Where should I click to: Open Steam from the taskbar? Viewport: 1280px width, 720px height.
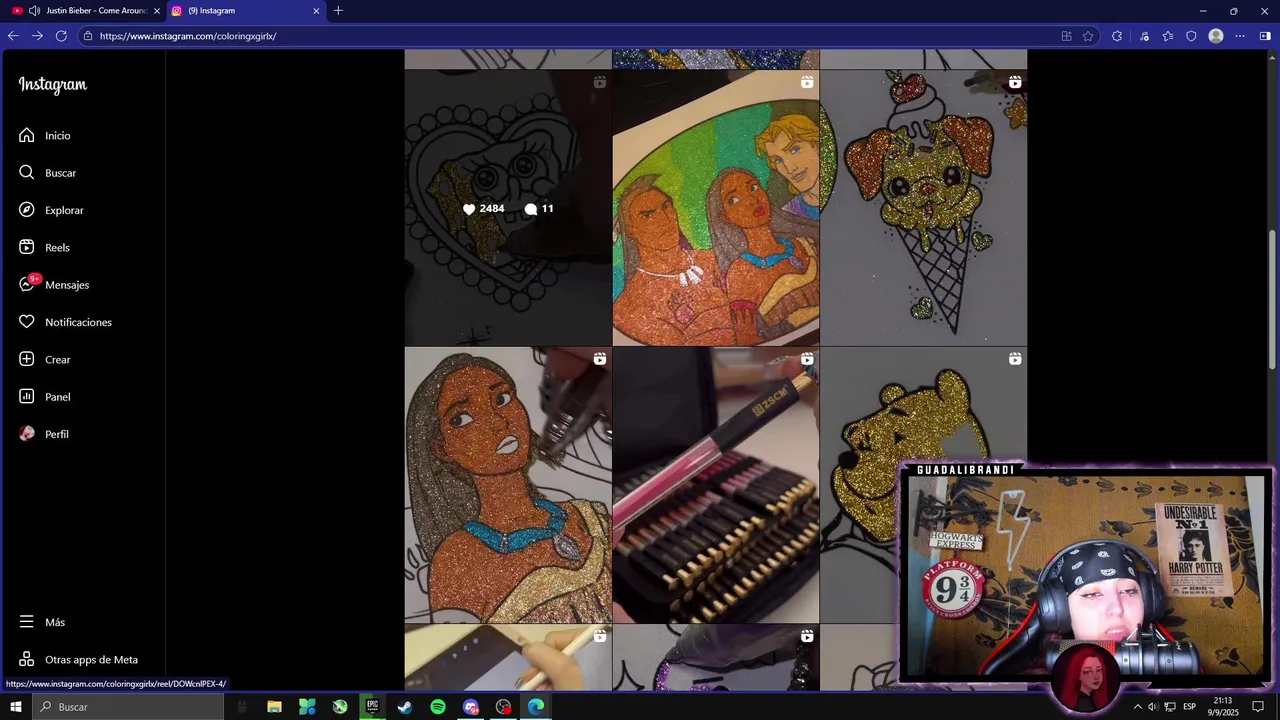405,707
